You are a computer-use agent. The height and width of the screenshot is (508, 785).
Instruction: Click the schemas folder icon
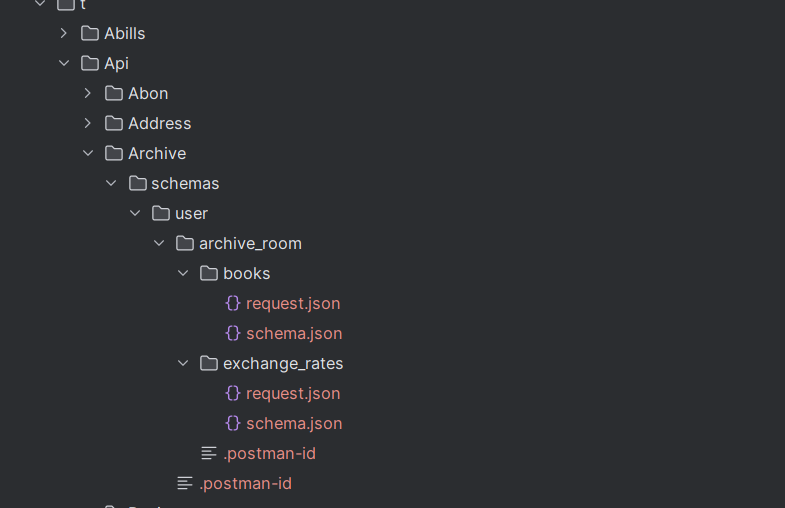(138, 183)
